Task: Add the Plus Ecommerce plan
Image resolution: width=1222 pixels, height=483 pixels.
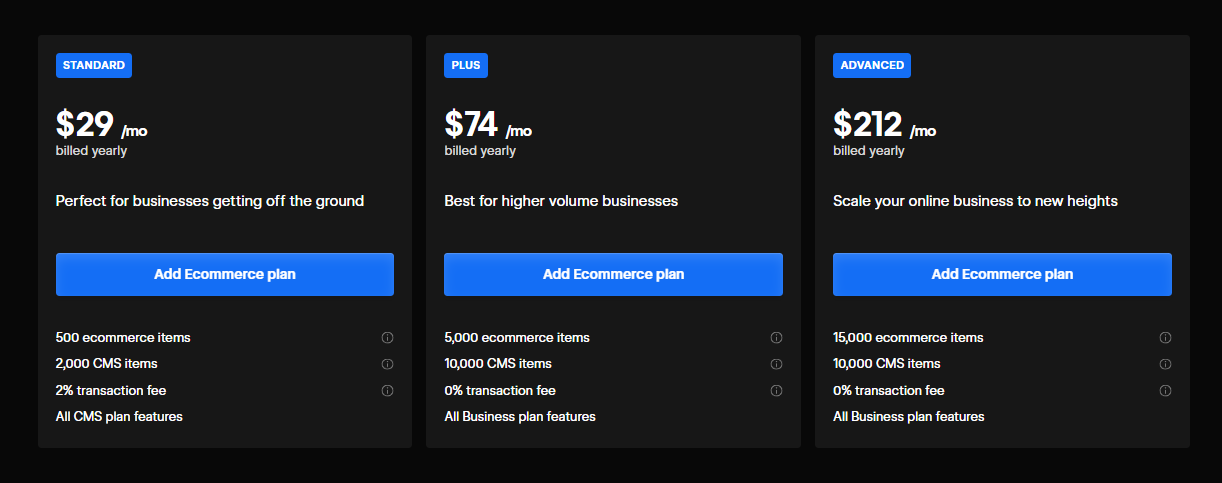Action: (613, 274)
